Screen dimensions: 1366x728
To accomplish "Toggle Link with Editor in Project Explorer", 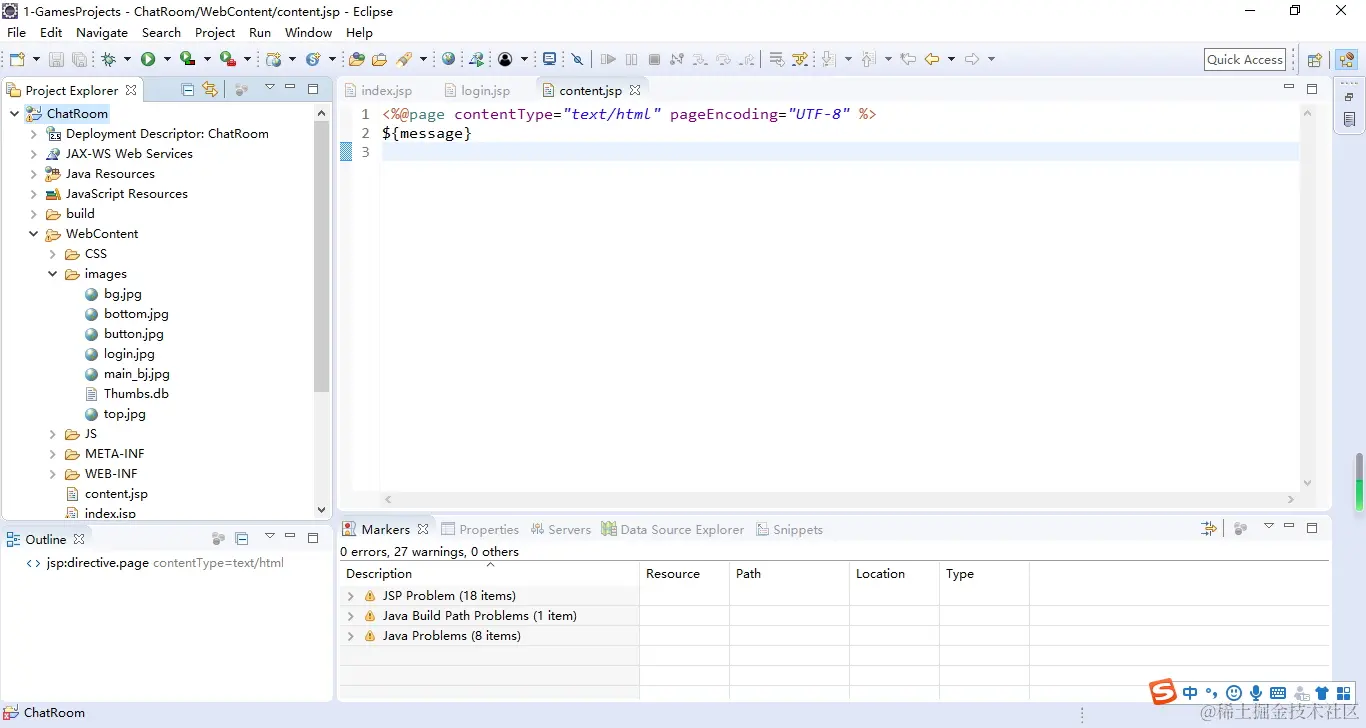I will 210,89.
